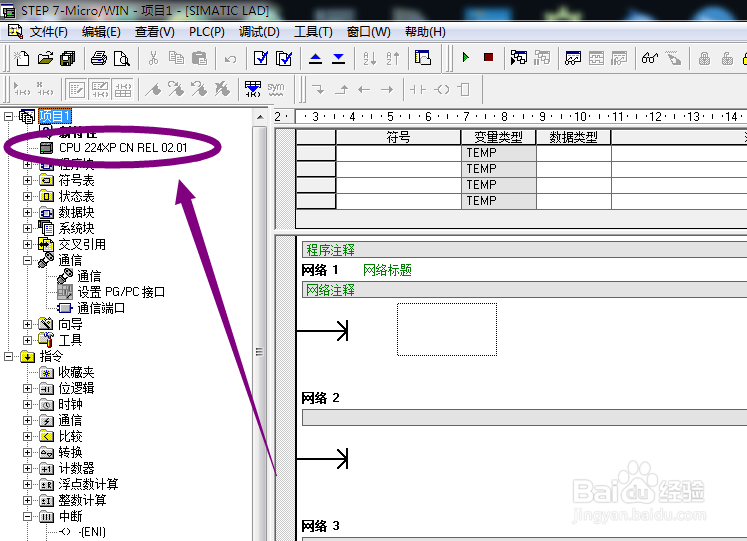Insert a coil with toolbar icon

coord(442,89)
